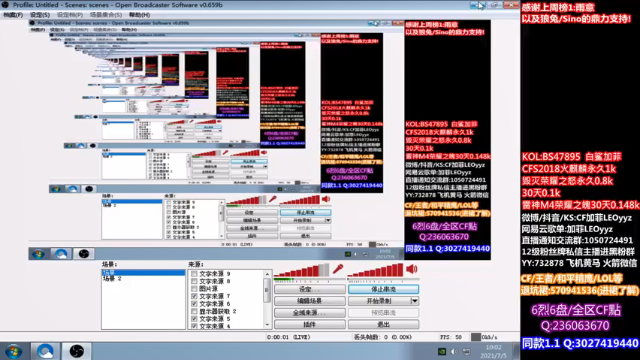Mute the microphone via the mic icon

tap(338, 269)
